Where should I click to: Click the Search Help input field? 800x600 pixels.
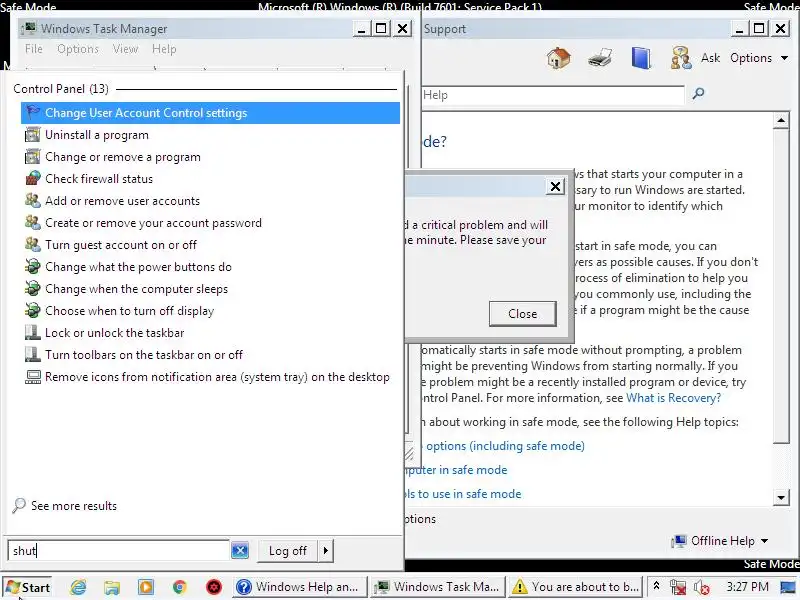[553, 95]
